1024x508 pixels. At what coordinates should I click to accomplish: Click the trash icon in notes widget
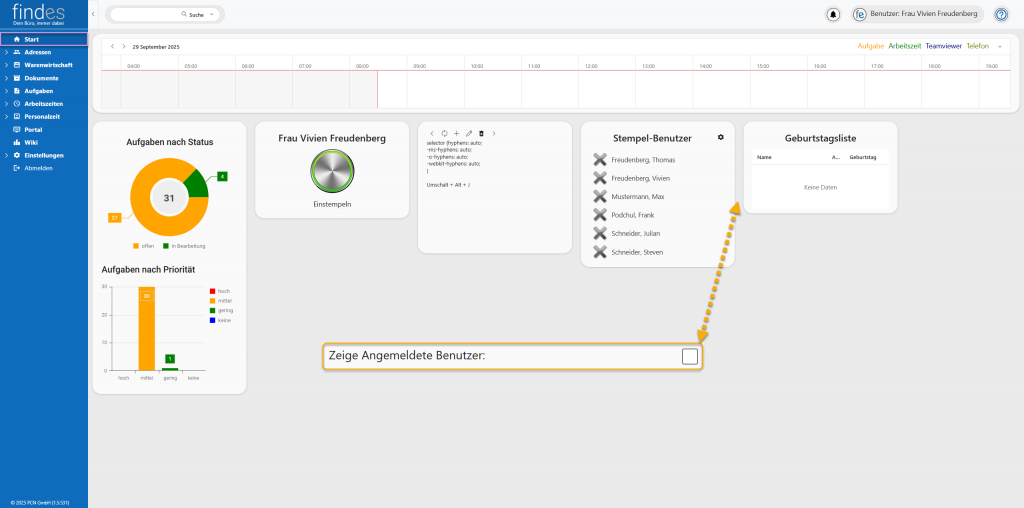click(x=481, y=133)
